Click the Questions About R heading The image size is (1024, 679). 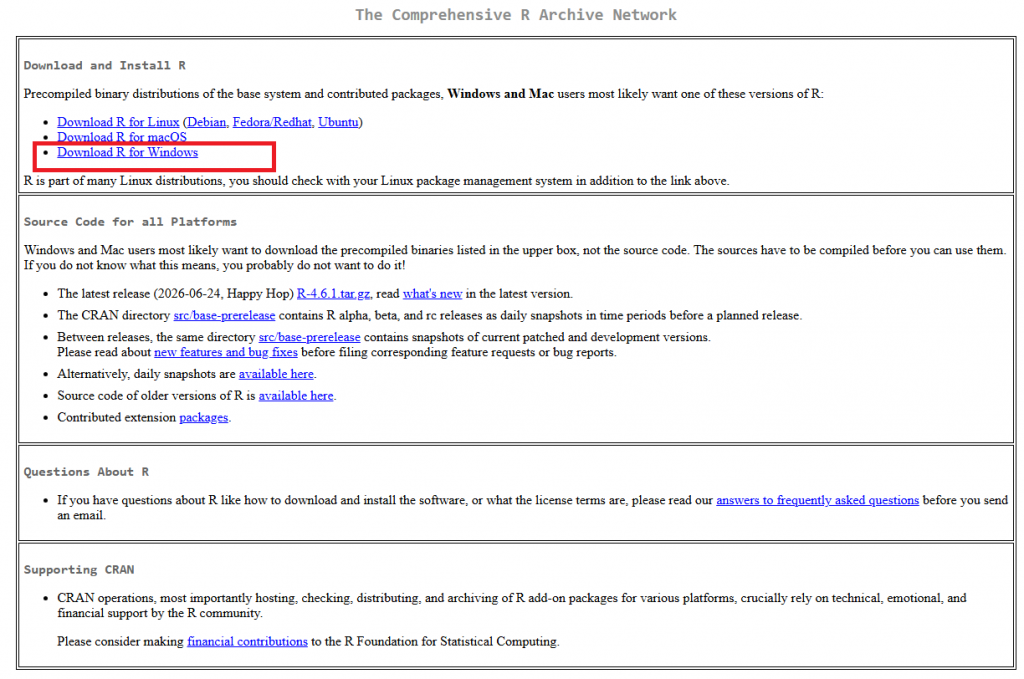(x=86, y=472)
